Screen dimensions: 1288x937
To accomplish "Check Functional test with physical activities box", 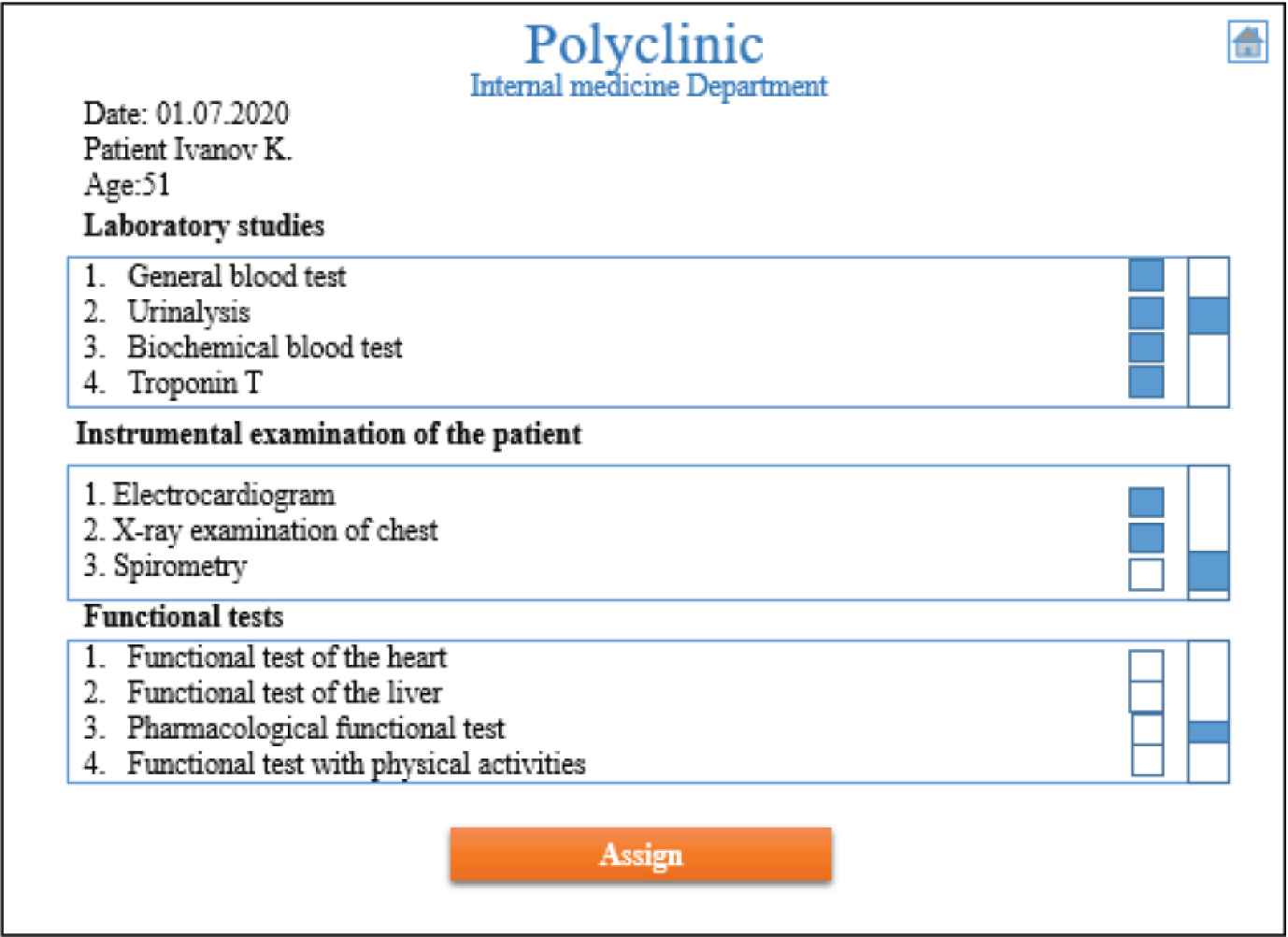I will 1148,759.
